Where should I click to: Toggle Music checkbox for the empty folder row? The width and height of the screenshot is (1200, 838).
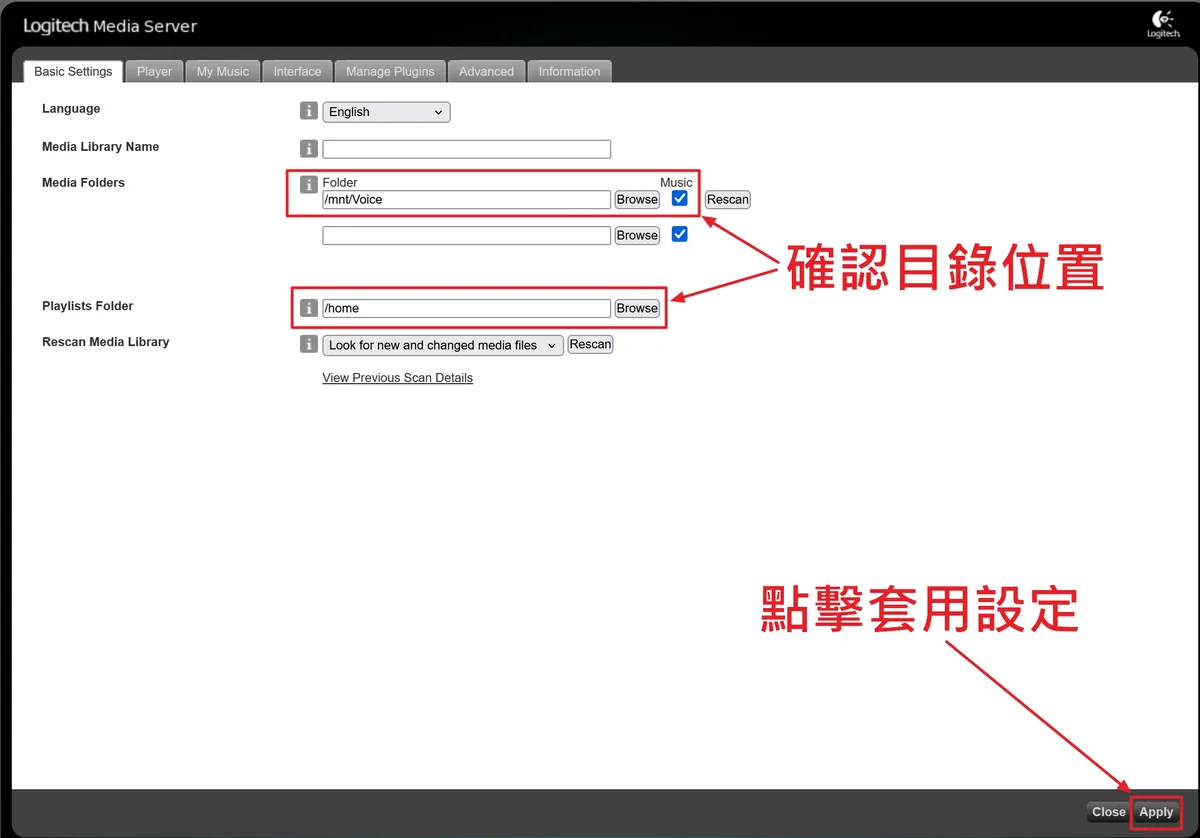point(680,234)
